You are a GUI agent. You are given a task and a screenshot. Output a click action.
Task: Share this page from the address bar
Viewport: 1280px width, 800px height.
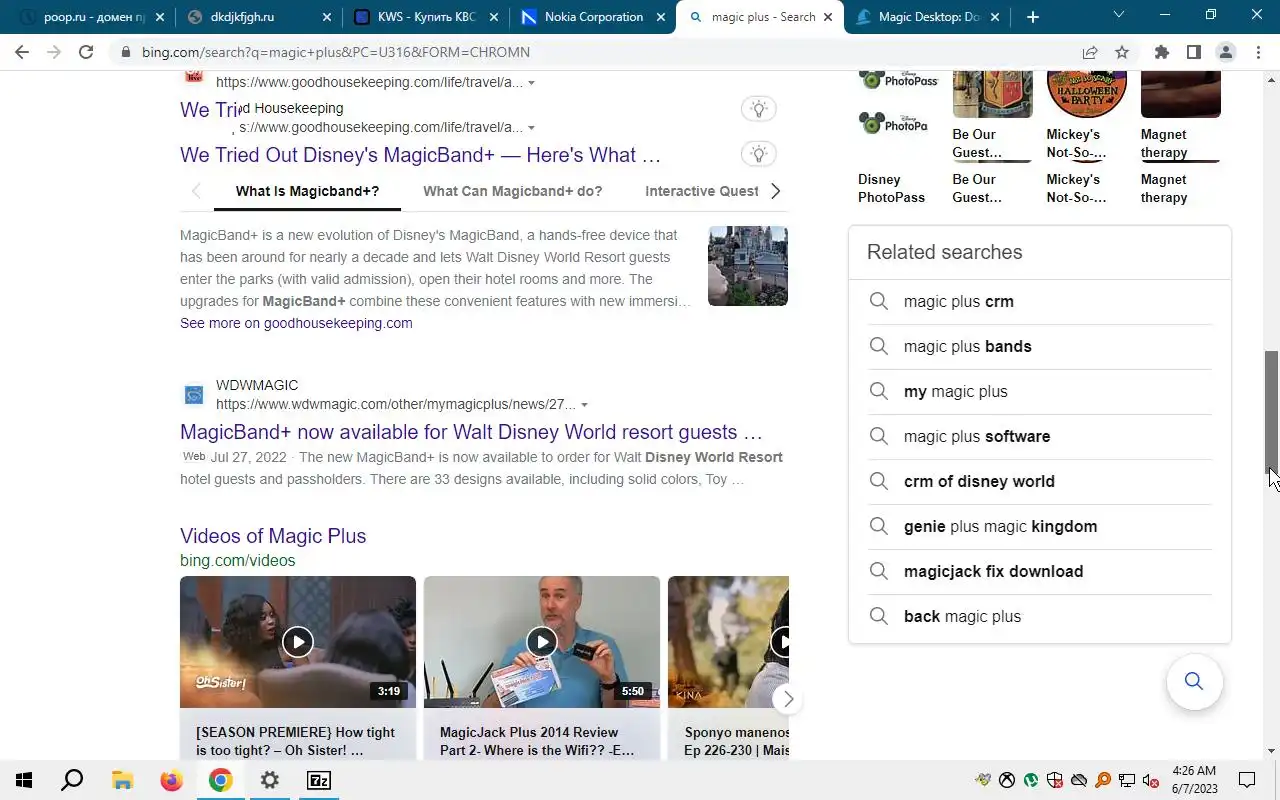pyautogui.click(x=1090, y=52)
